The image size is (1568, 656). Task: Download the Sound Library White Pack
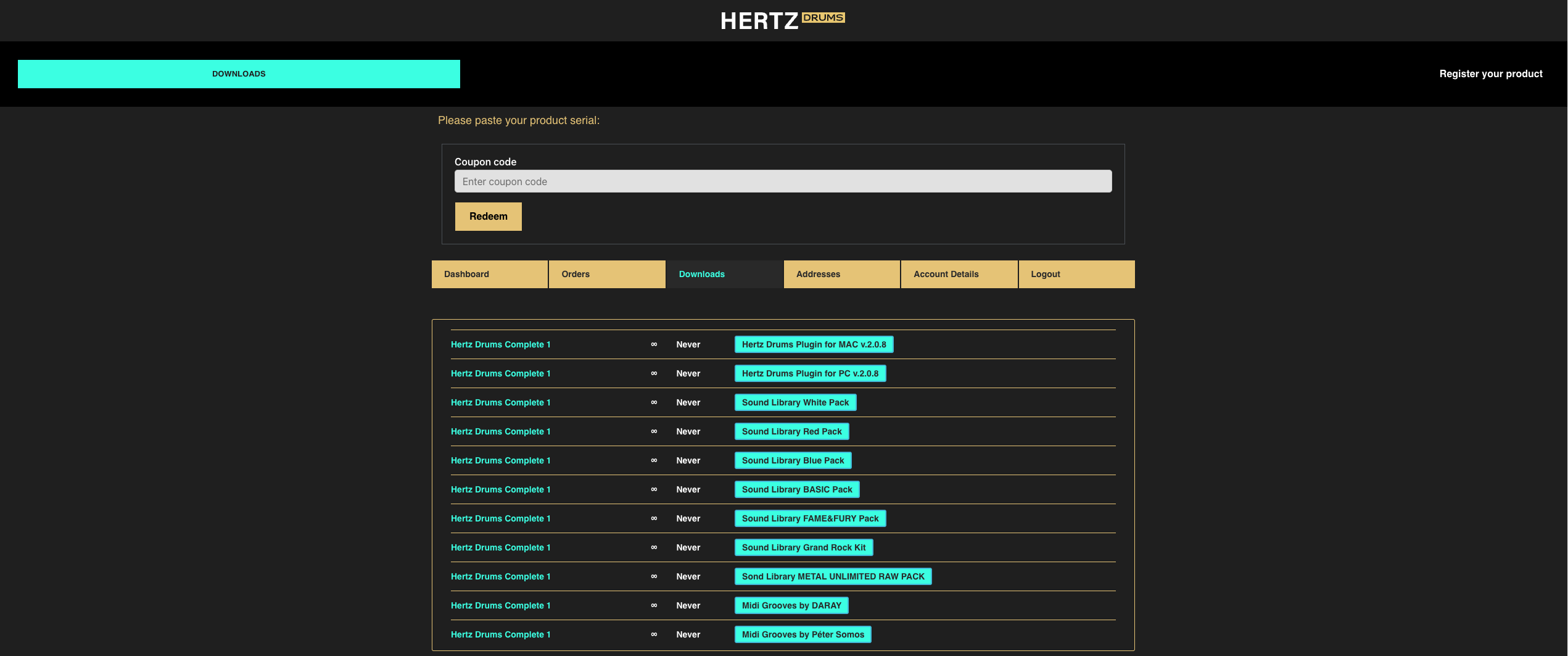tap(795, 402)
